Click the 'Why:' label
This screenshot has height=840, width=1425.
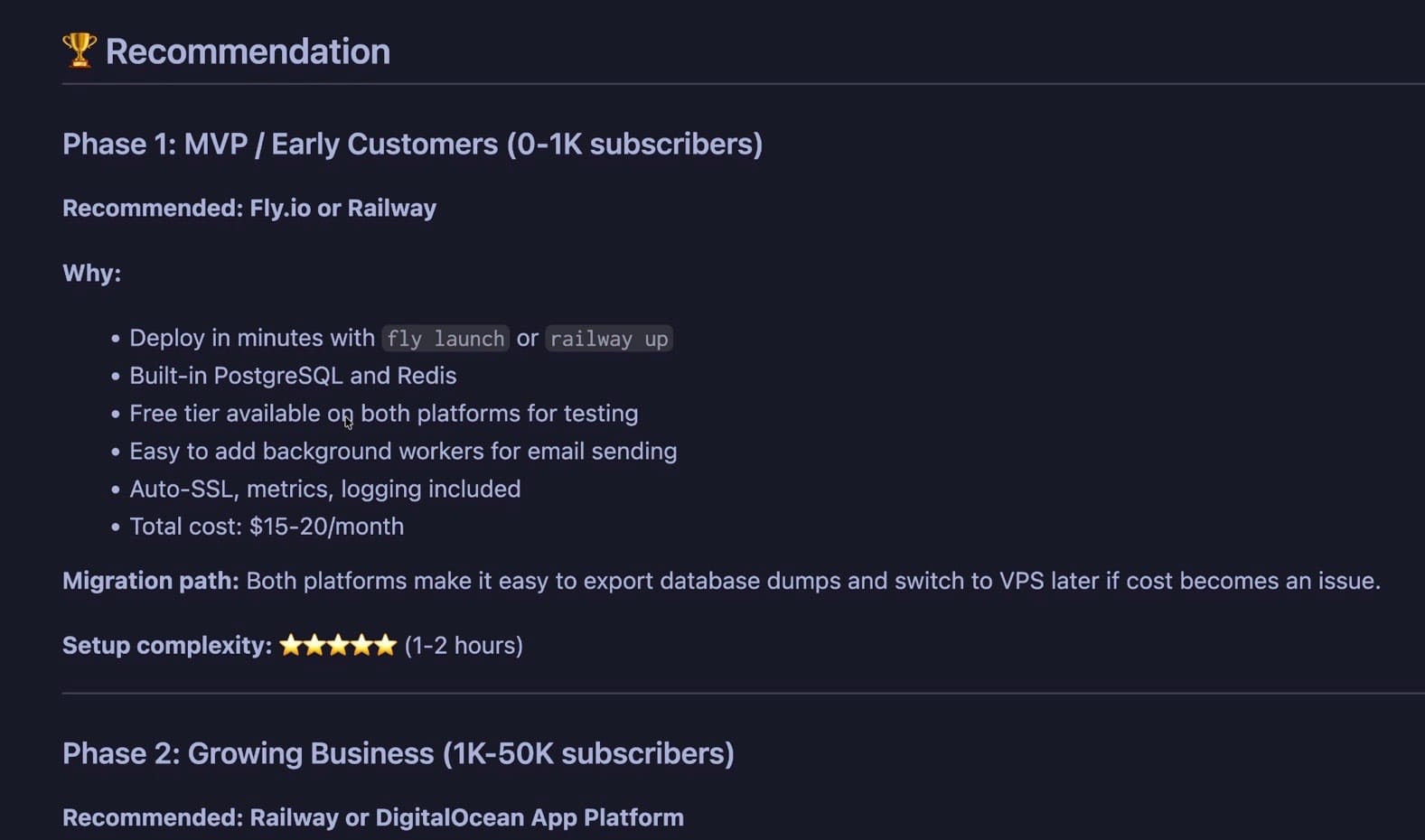[91, 273]
